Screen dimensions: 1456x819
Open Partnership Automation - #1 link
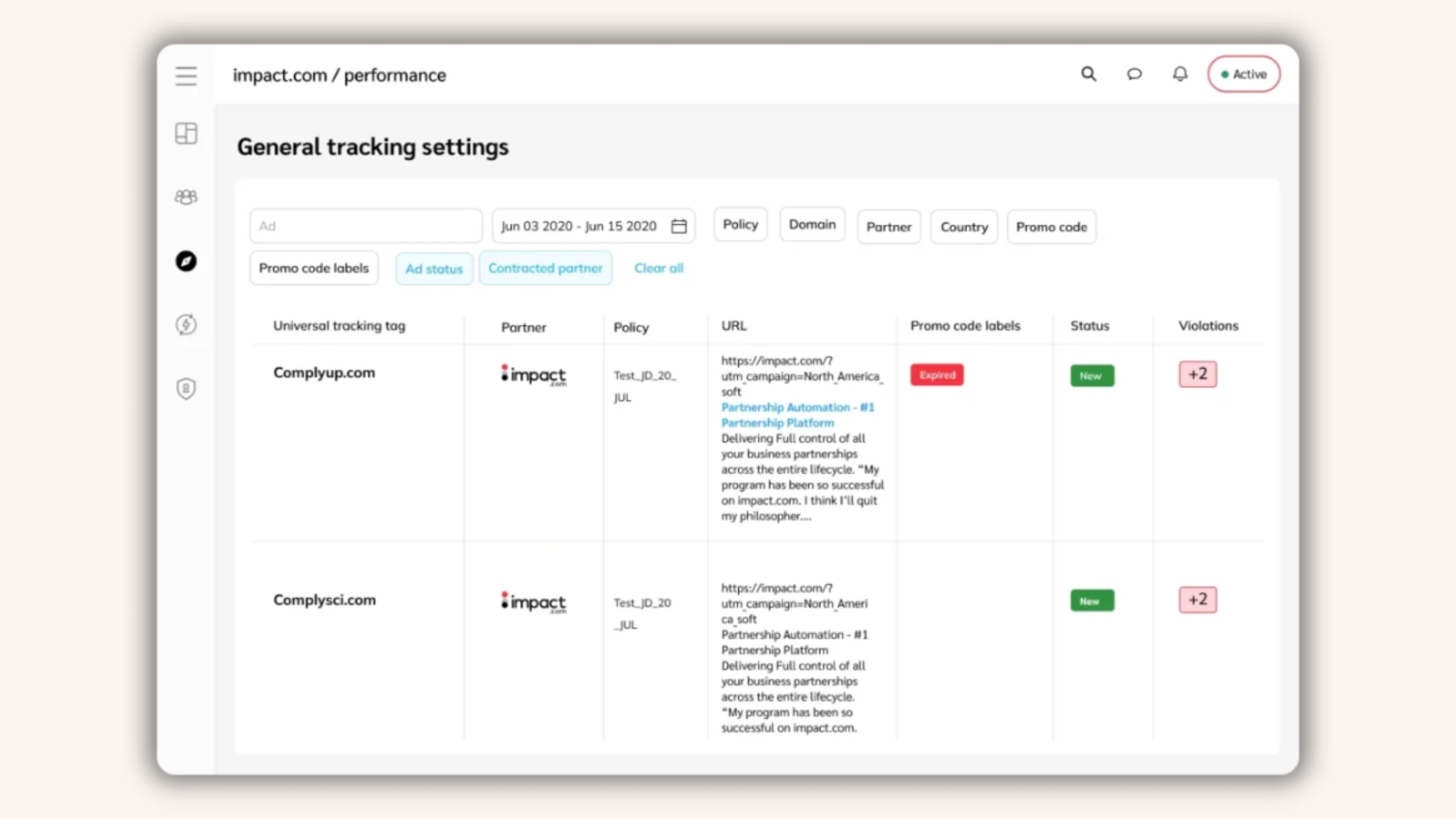(798, 415)
